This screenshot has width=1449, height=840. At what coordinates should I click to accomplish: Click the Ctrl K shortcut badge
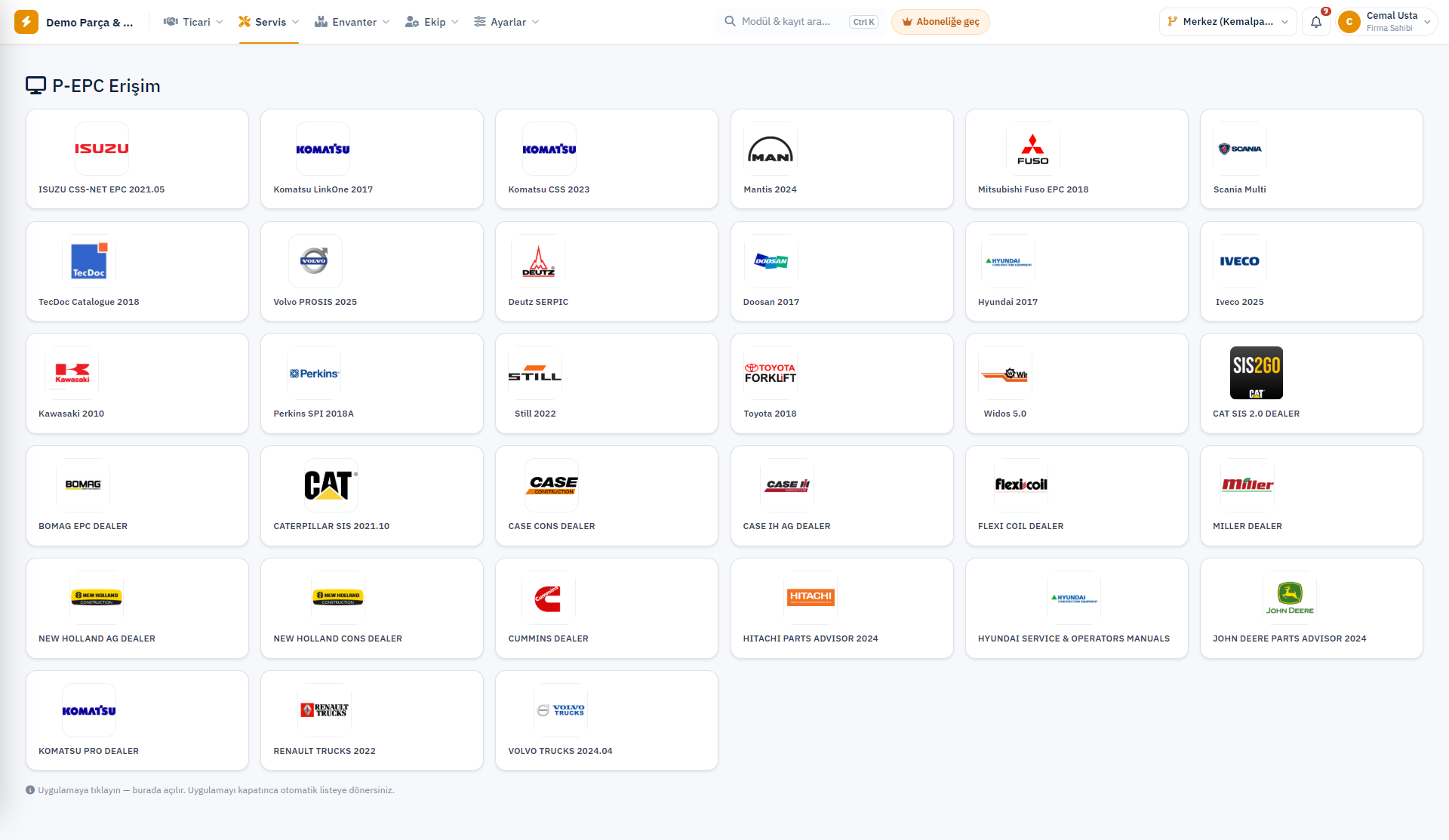[863, 22]
